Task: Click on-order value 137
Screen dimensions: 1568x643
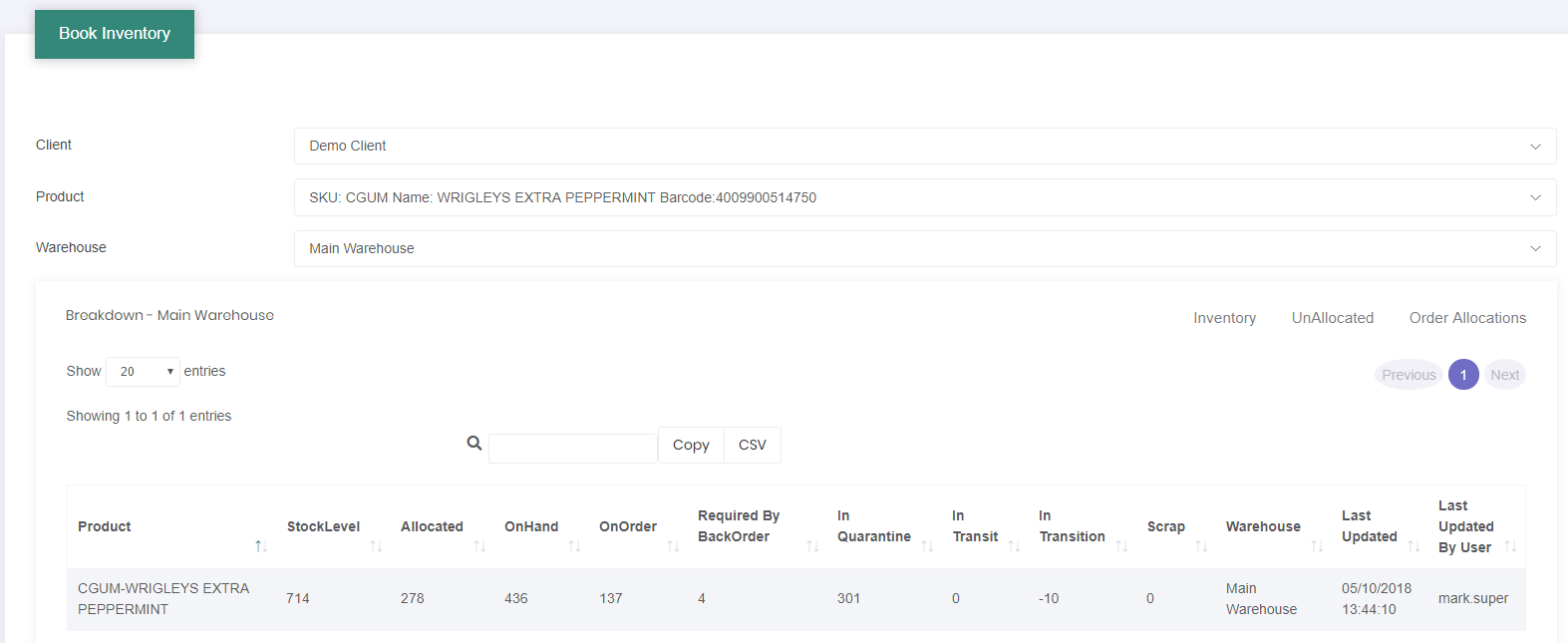Action: (611, 598)
